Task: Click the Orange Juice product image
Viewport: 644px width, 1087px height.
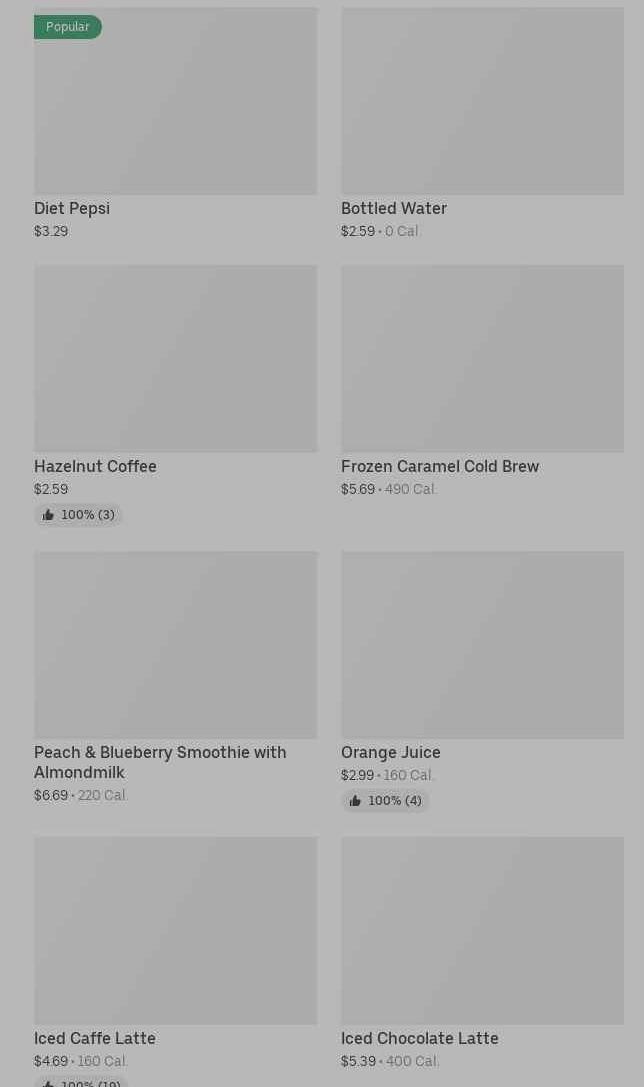Action: 482,644
